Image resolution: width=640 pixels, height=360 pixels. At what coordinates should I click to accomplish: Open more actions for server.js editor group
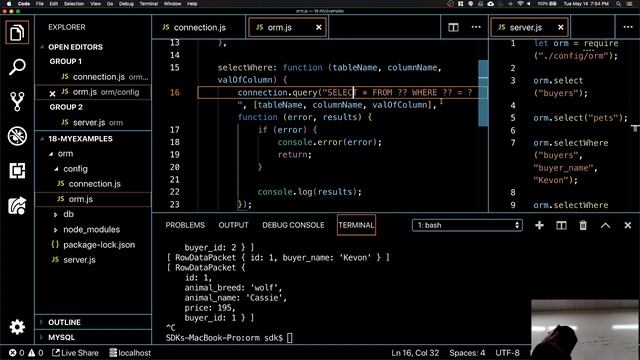pos(628,27)
